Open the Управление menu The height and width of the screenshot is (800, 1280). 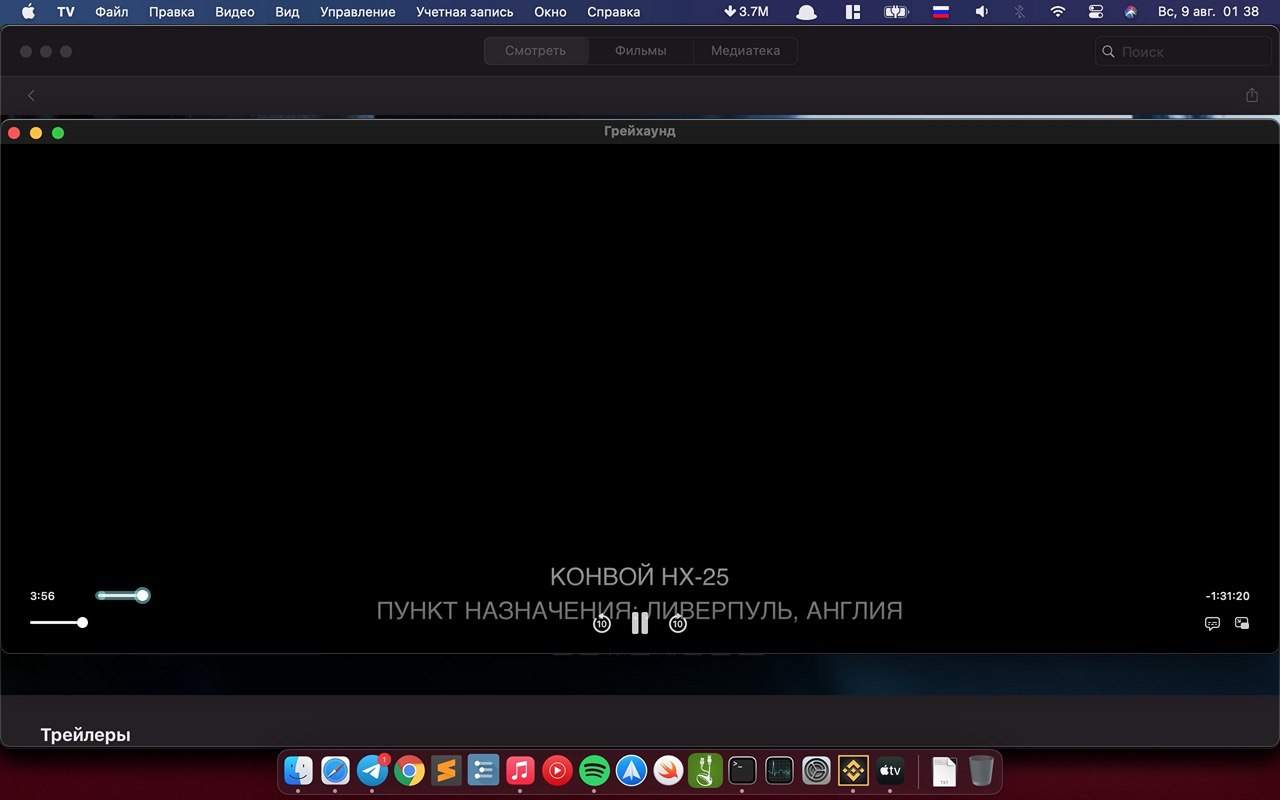[x=358, y=12]
